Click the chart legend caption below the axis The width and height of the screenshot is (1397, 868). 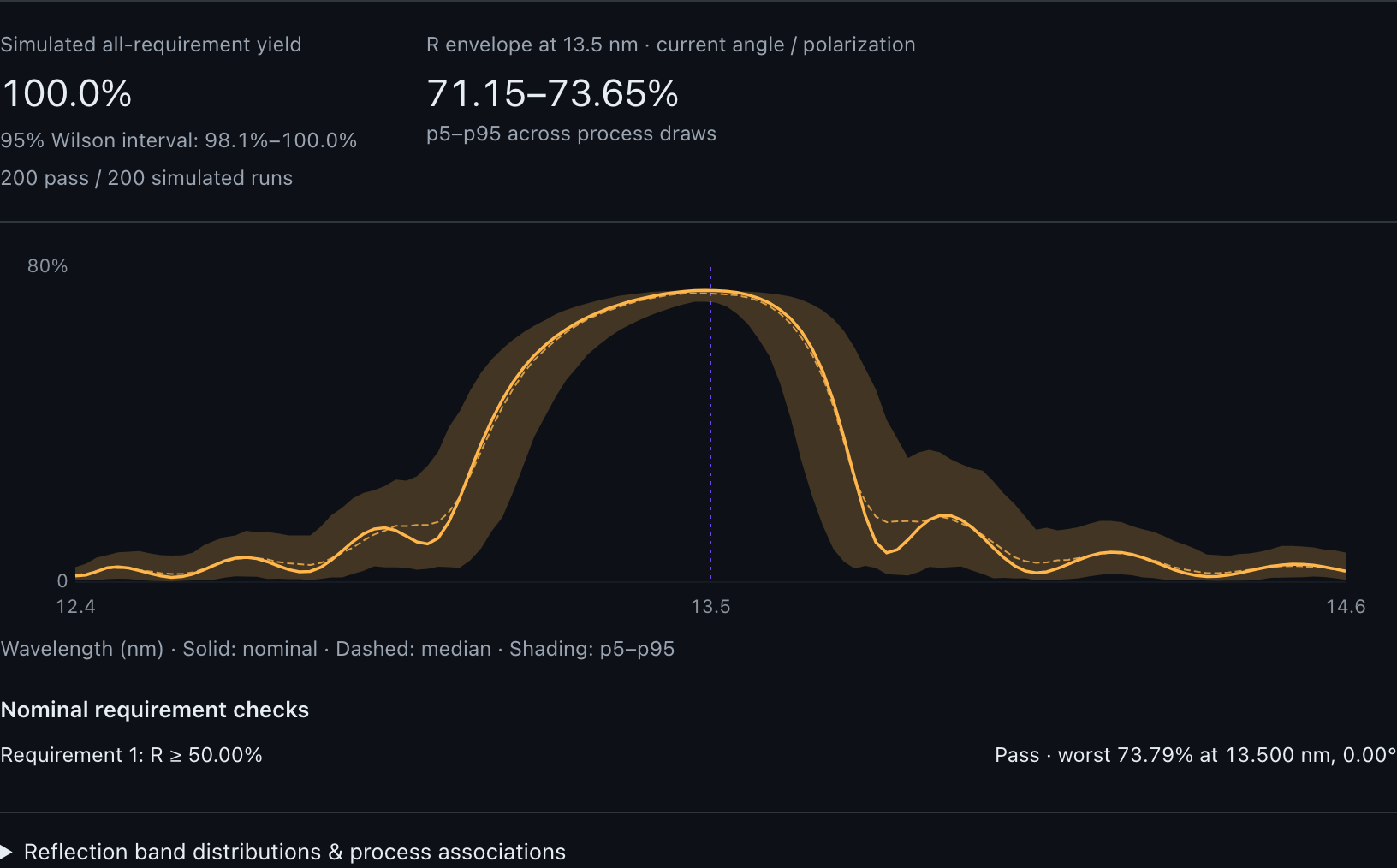[x=337, y=649]
